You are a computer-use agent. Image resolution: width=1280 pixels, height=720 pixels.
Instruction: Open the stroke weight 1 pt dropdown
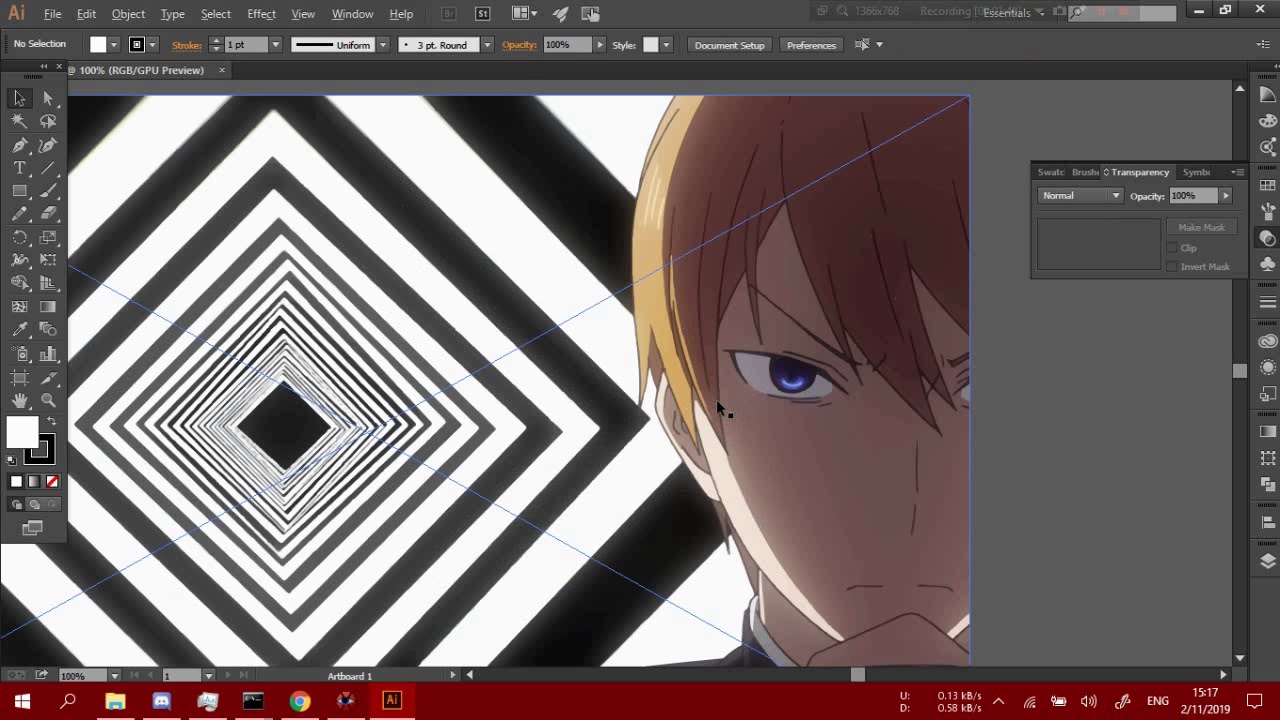tap(275, 45)
